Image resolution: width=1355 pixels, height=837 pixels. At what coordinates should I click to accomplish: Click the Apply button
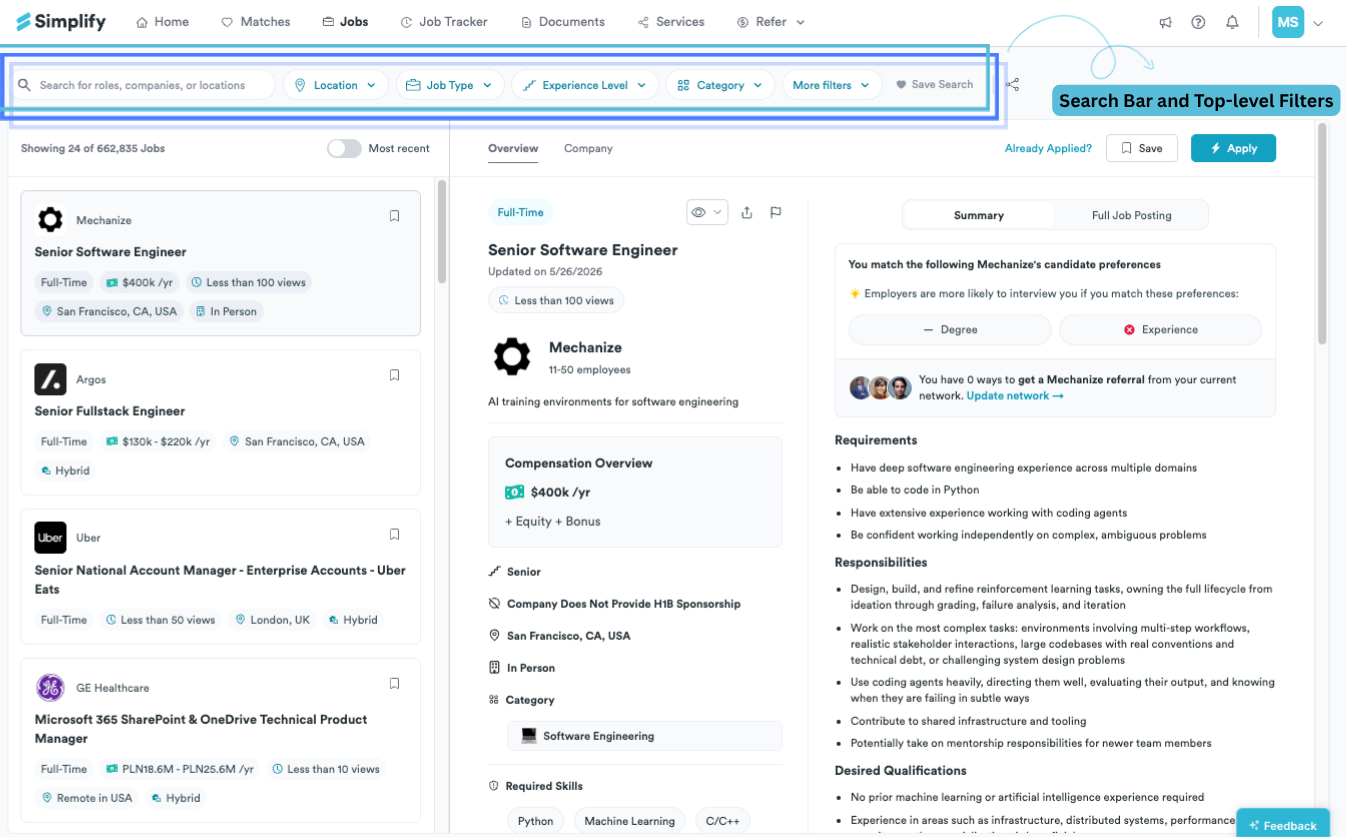(x=1233, y=148)
